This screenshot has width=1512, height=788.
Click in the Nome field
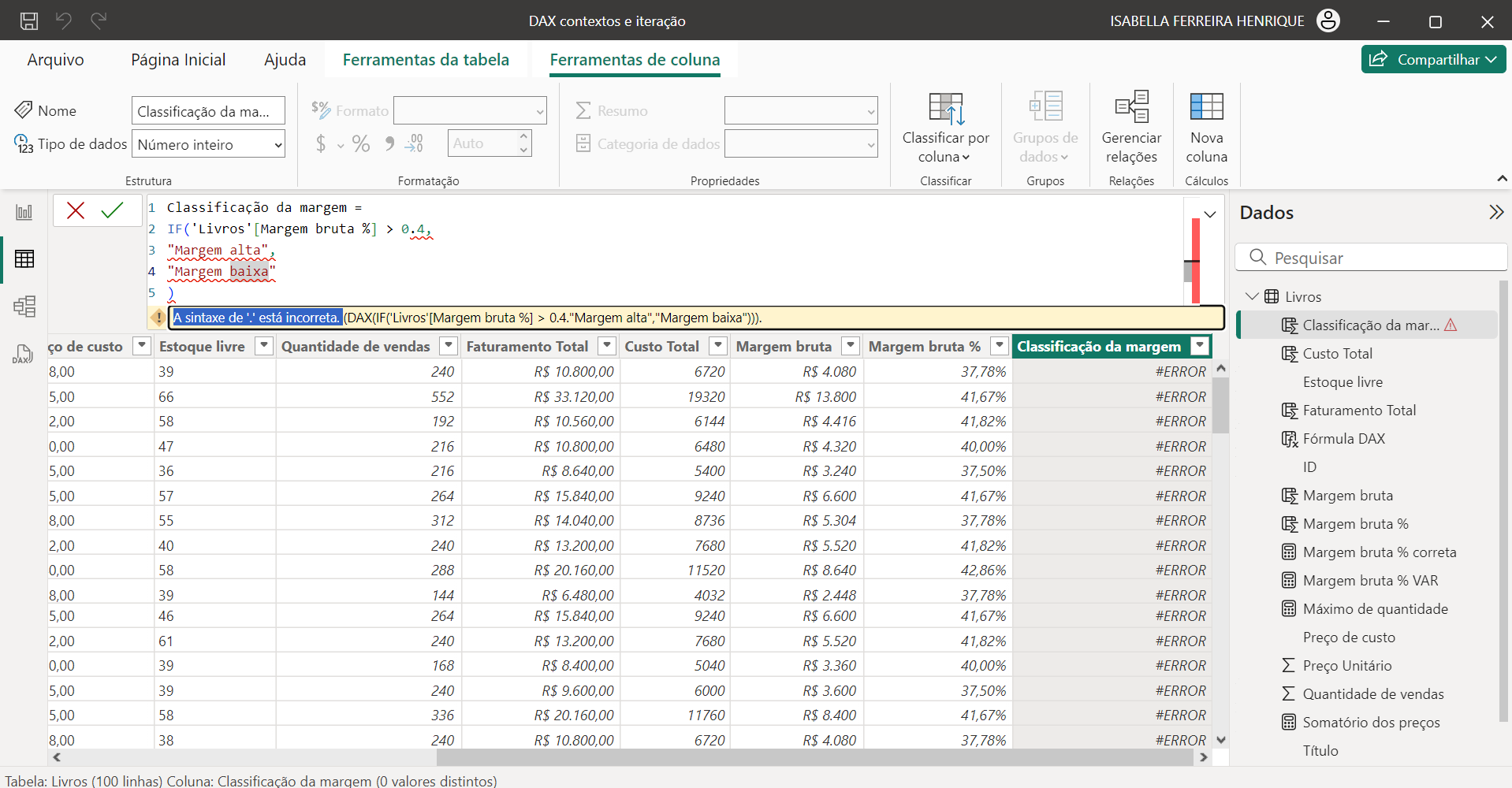(x=208, y=111)
